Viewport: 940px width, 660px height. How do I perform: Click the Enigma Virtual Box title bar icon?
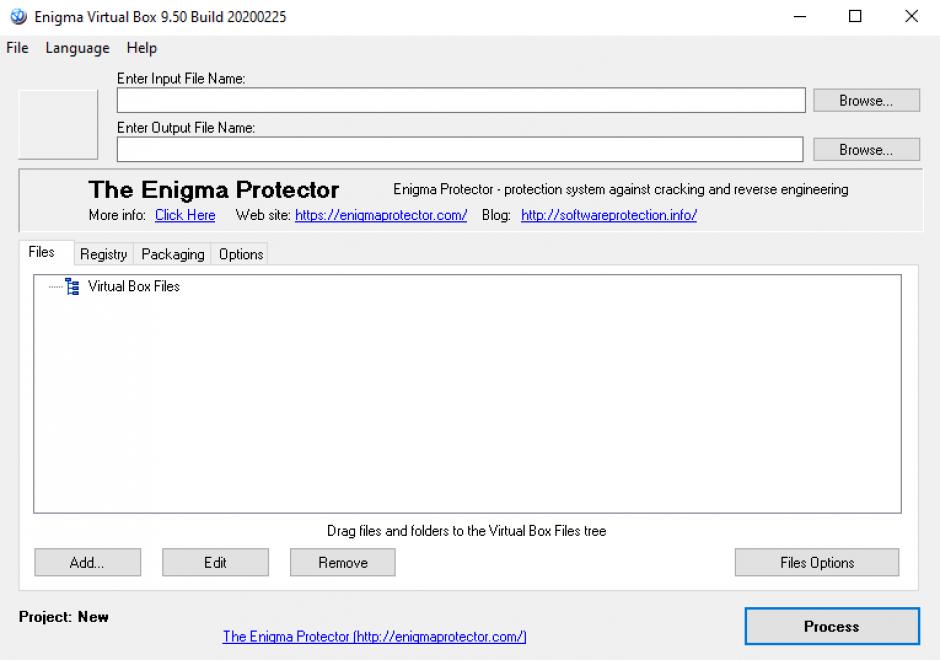pos(19,16)
